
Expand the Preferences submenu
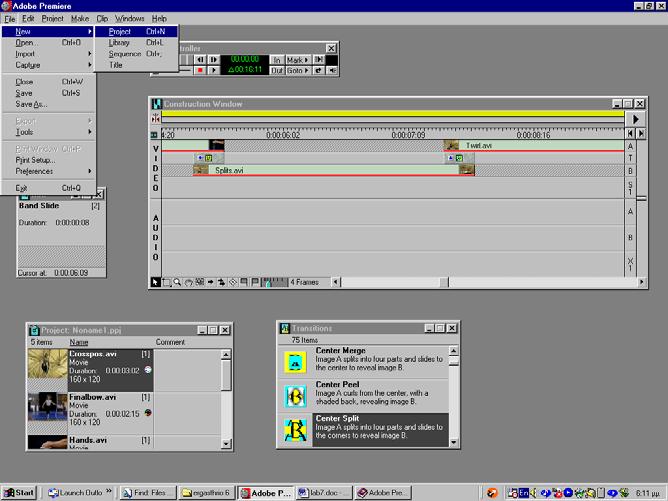click(49, 171)
